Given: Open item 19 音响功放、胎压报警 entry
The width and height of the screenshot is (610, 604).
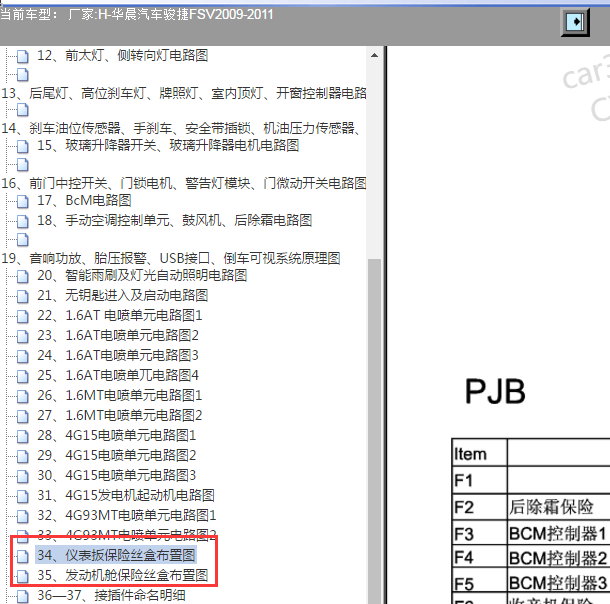Looking at the screenshot, I should coord(171,258).
